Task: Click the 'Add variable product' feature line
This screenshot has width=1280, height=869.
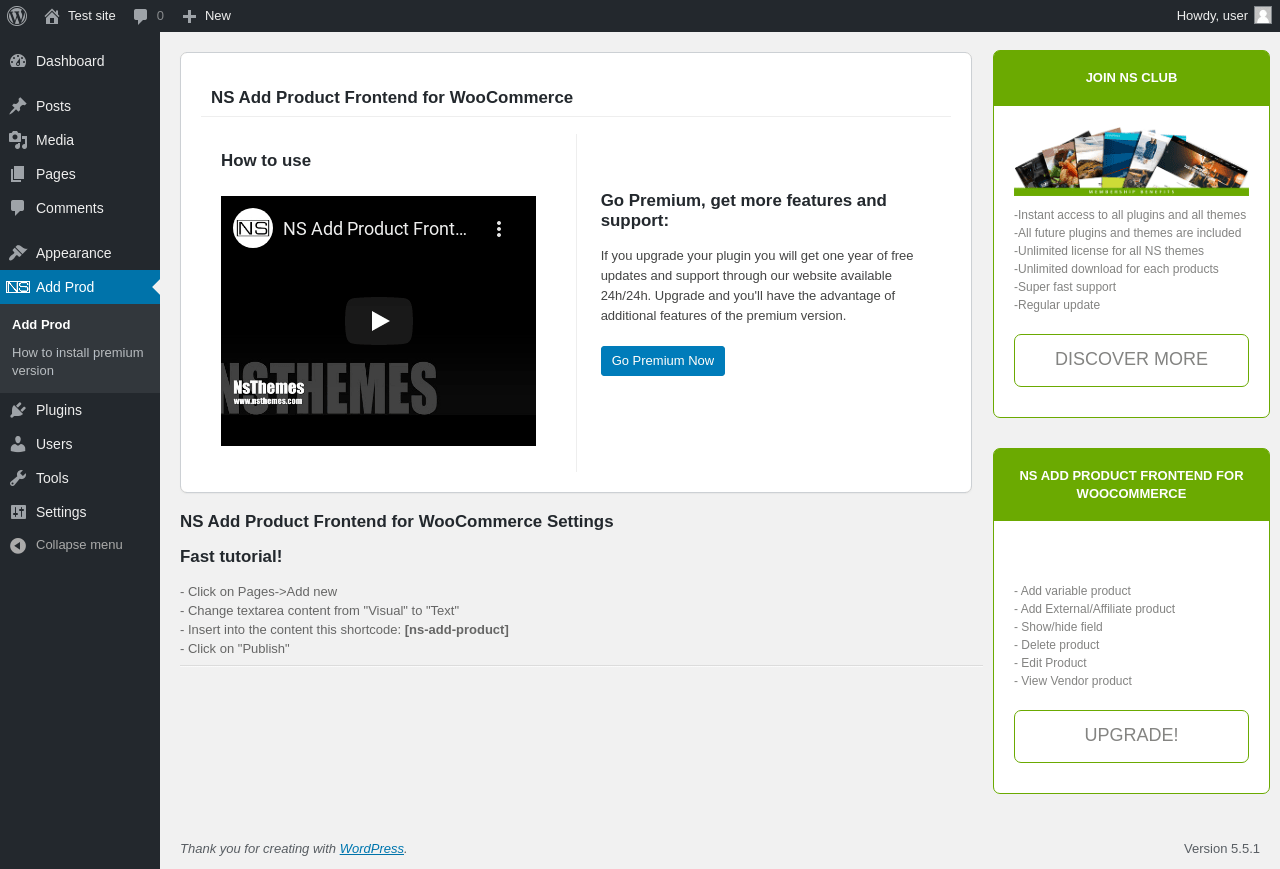Action: [1072, 591]
